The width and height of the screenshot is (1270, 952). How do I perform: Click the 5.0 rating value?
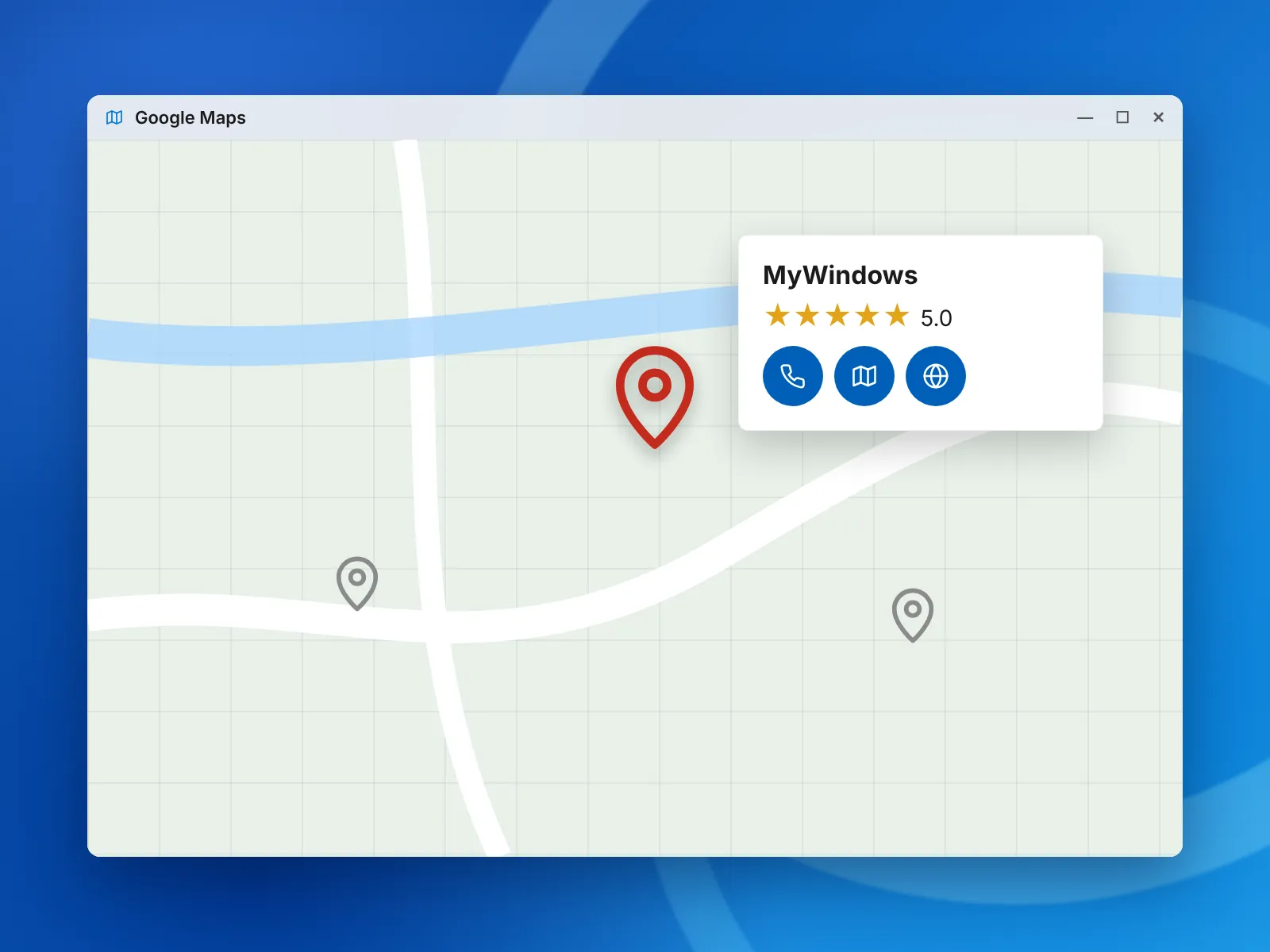click(936, 318)
